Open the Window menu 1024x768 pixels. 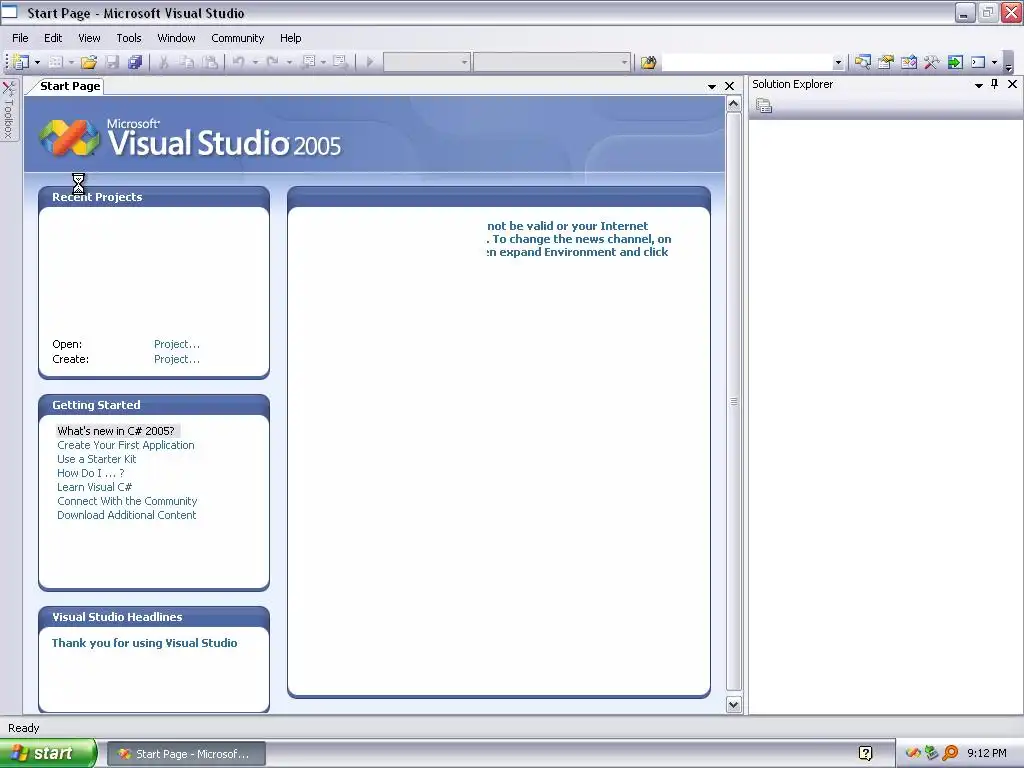tap(176, 38)
